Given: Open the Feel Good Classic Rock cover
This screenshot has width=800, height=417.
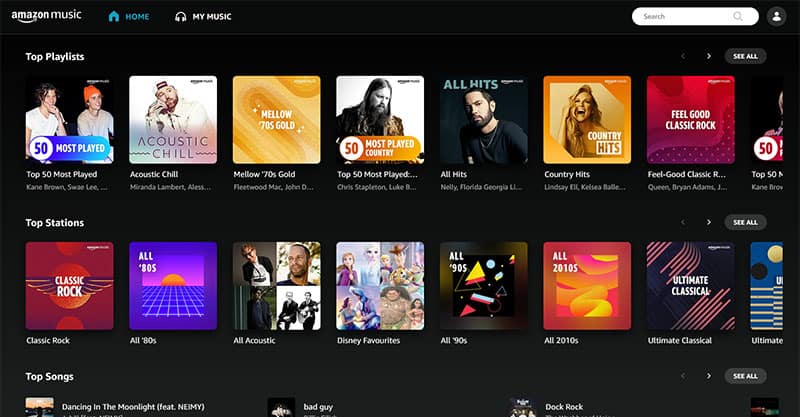Looking at the screenshot, I should (691, 120).
